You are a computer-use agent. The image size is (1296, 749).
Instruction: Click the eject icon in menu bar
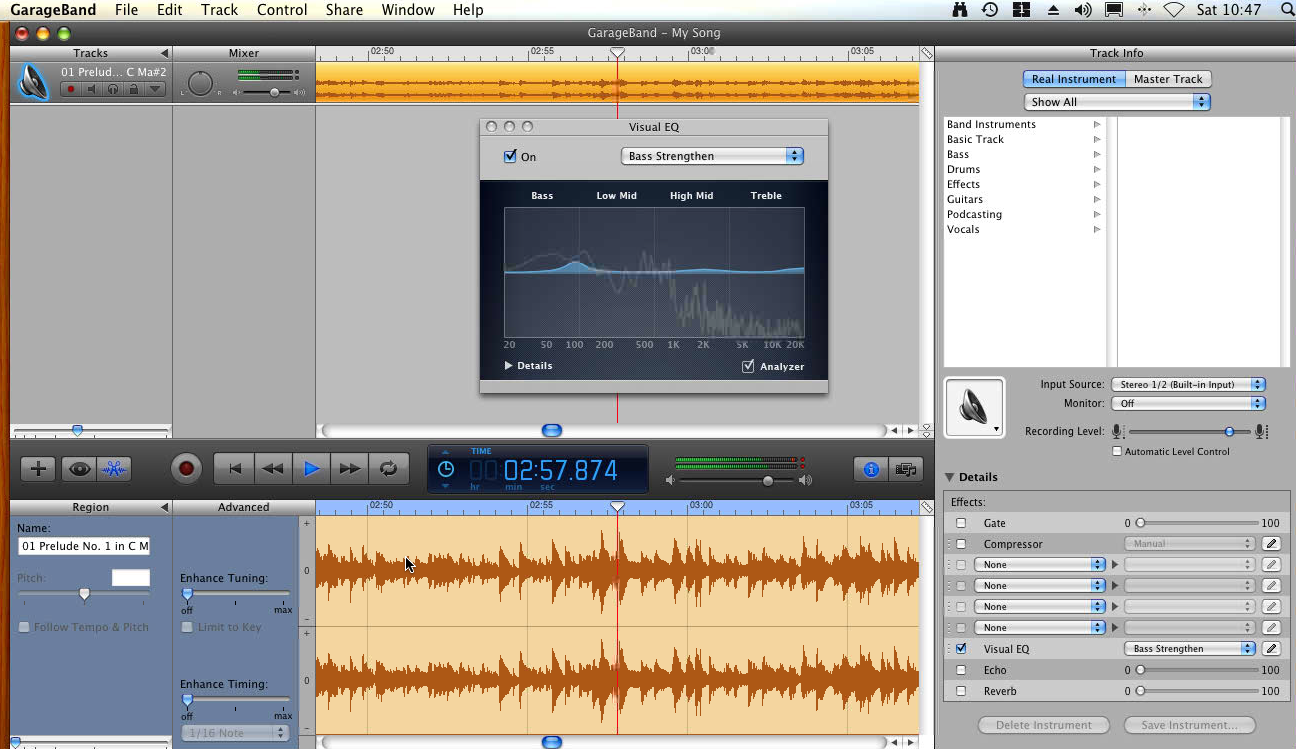[1053, 10]
